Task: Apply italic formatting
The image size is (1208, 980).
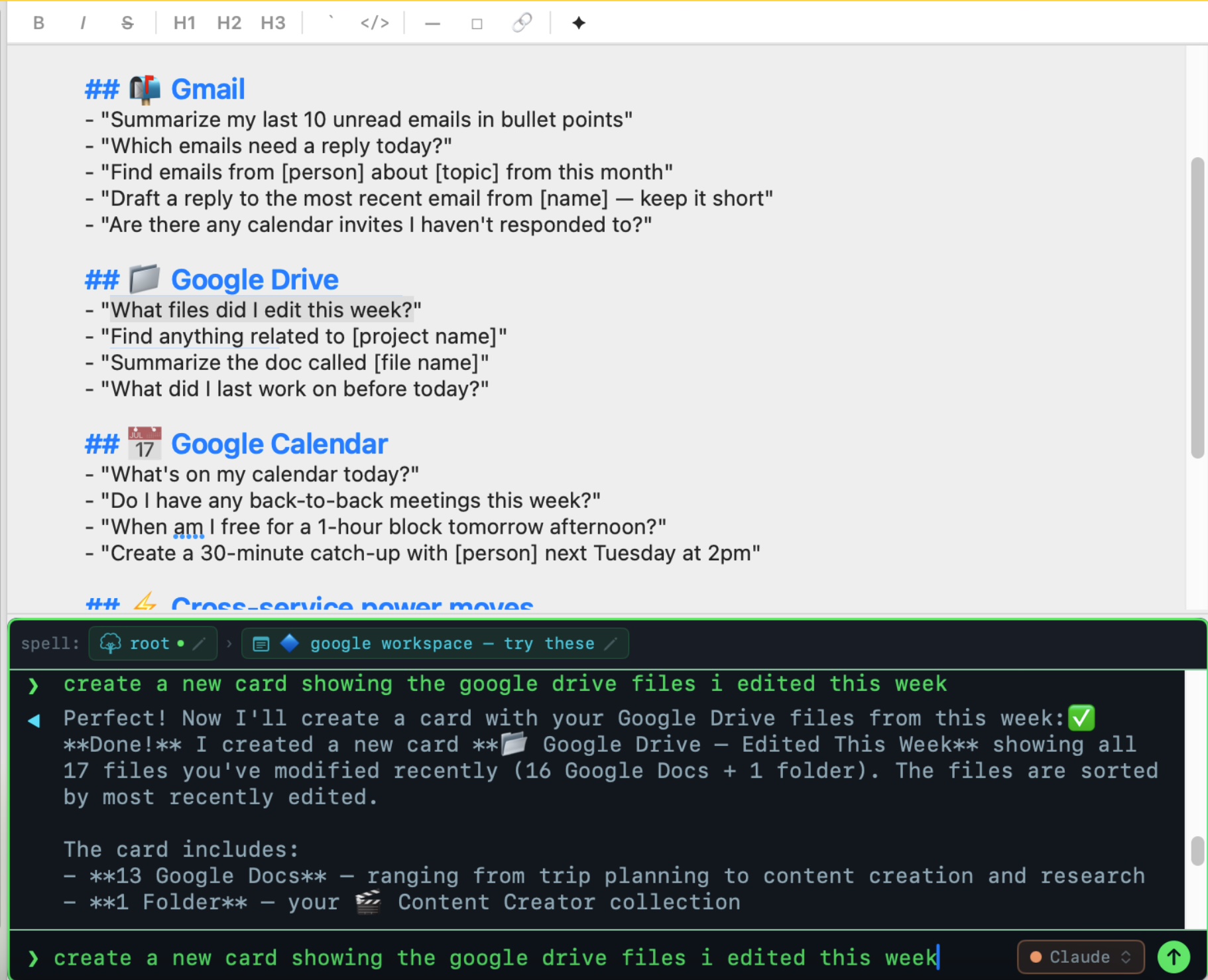Action: (x=83, y=23)
